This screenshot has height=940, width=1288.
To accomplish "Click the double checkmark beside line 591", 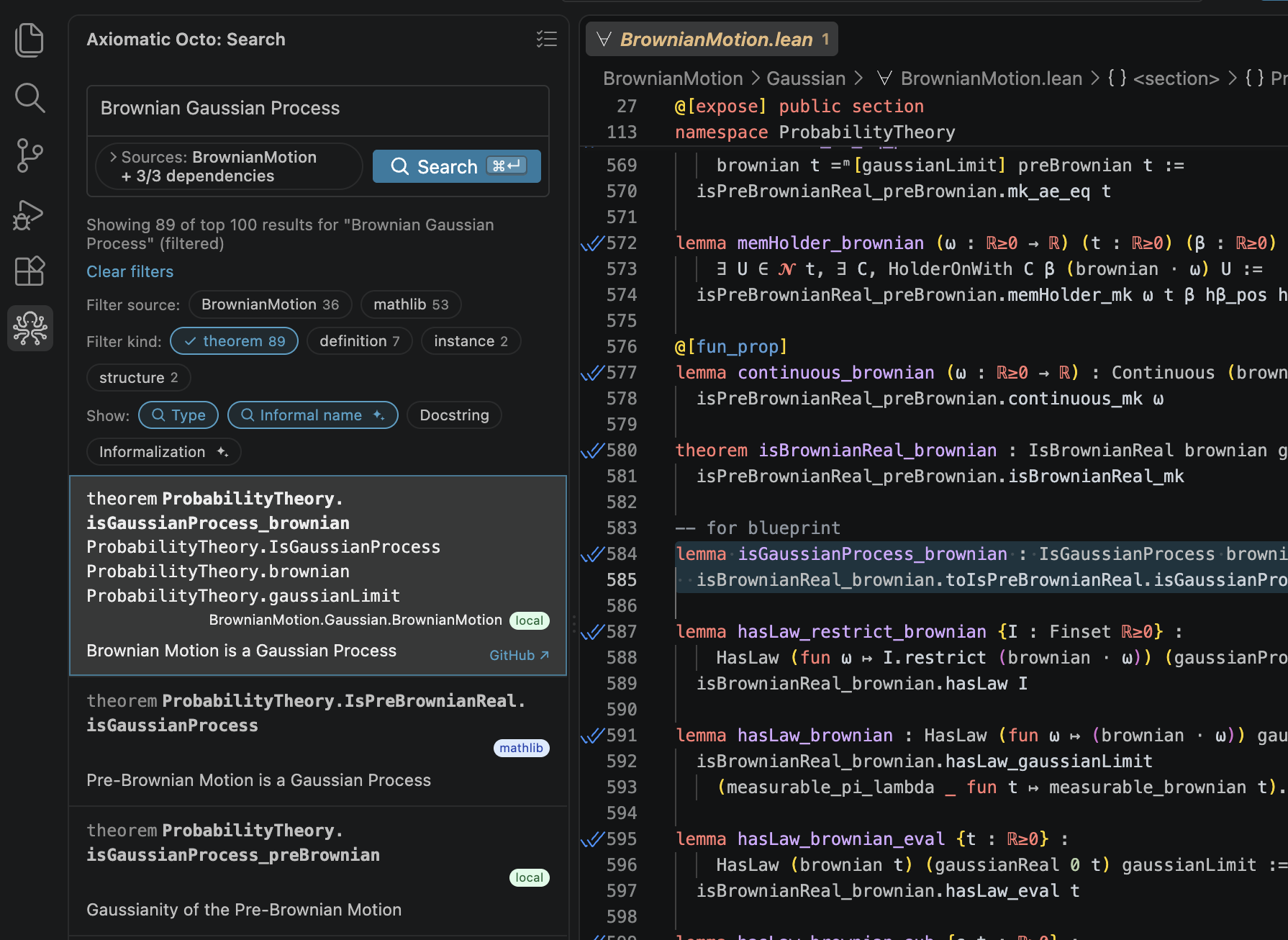I will [592, 736].
